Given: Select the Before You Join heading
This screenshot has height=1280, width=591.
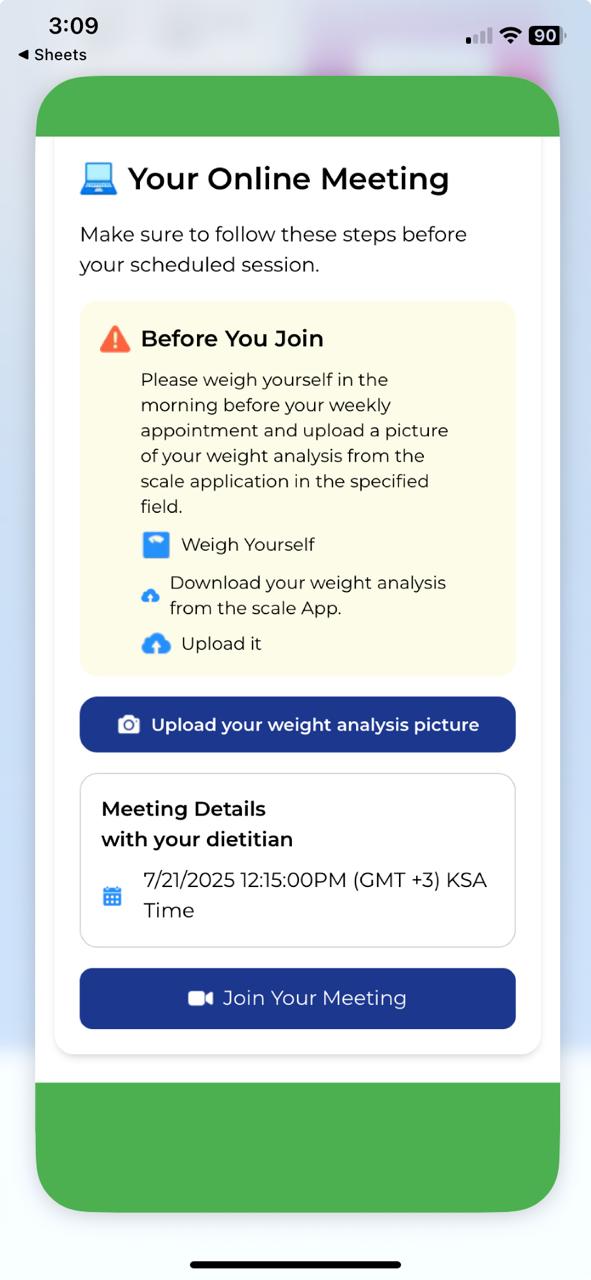Looking at the screenshot, I should (x=232, y=339).
